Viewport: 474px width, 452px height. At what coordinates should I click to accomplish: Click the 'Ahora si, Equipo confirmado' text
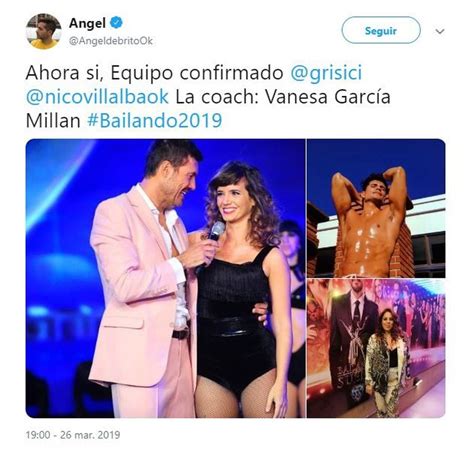(x=154, y=73)
